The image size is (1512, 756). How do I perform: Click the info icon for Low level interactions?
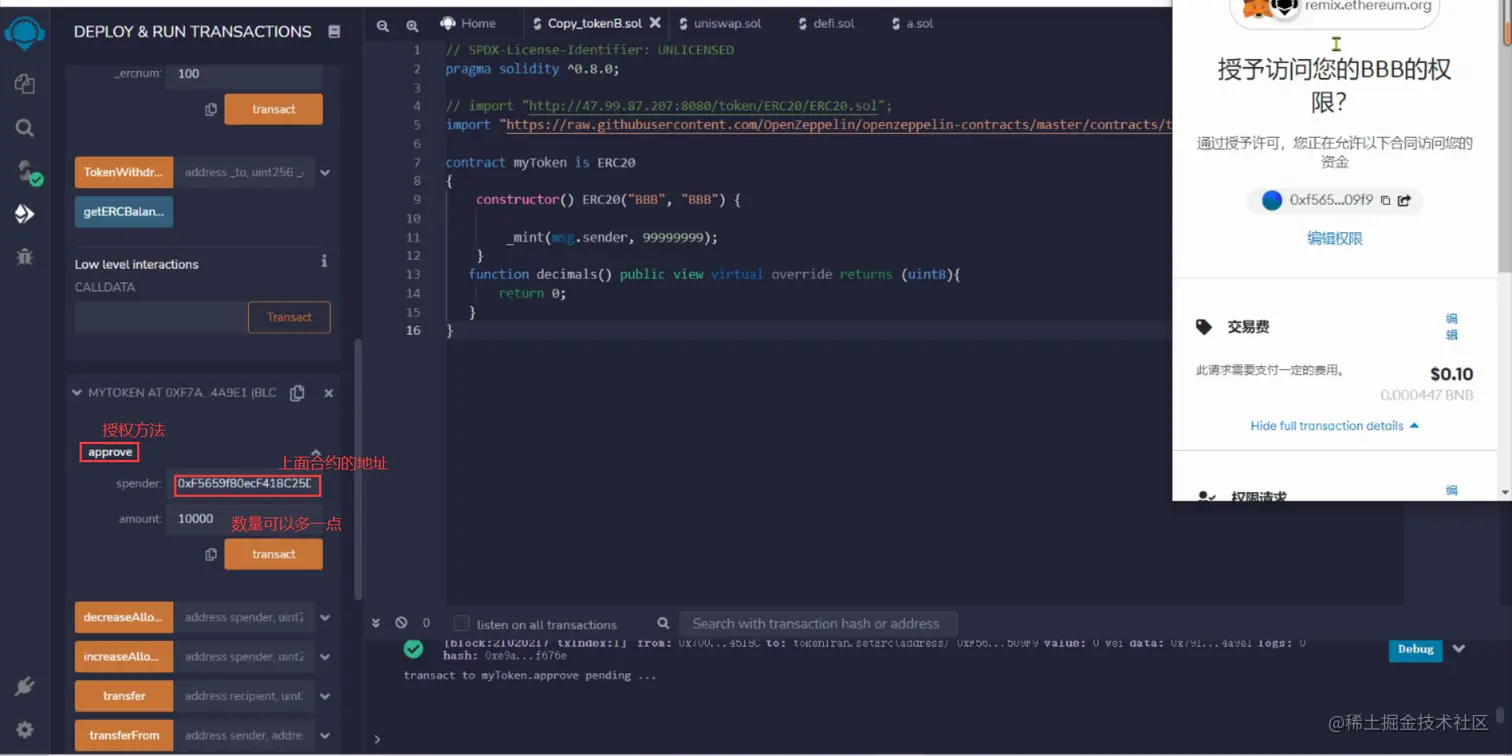[x=324, y=261]
